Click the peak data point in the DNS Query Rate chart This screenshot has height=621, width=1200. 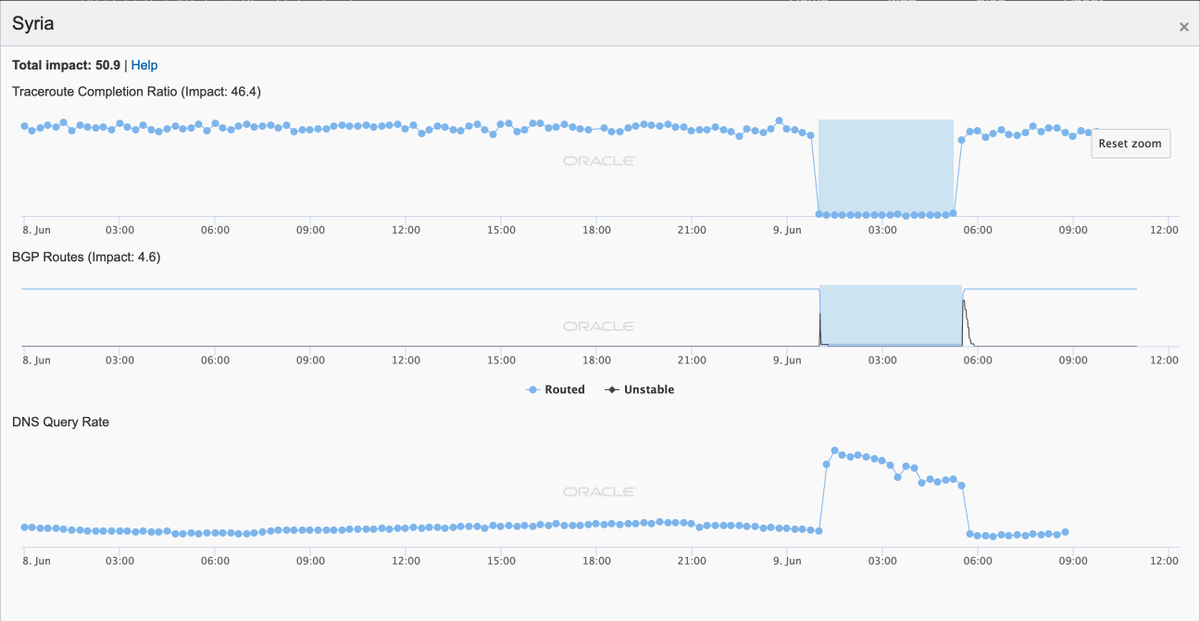pyautogui.click(x=835, y=451)
